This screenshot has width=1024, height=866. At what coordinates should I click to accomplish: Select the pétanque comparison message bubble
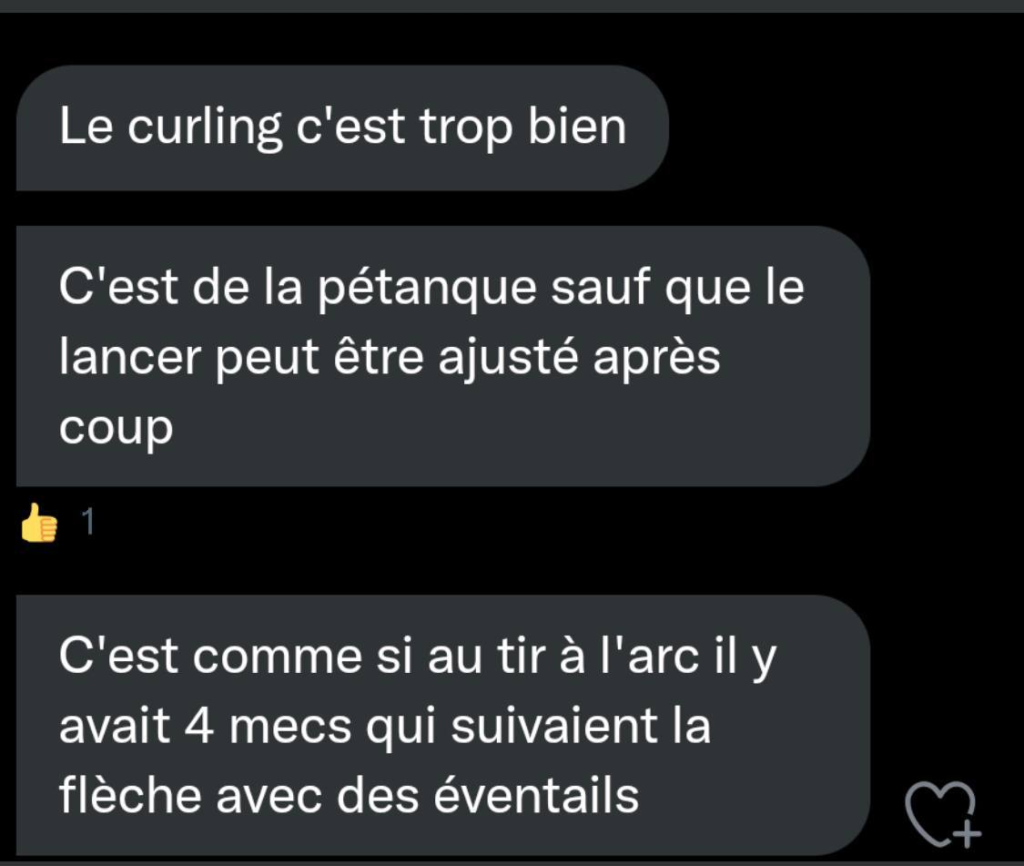443,356
